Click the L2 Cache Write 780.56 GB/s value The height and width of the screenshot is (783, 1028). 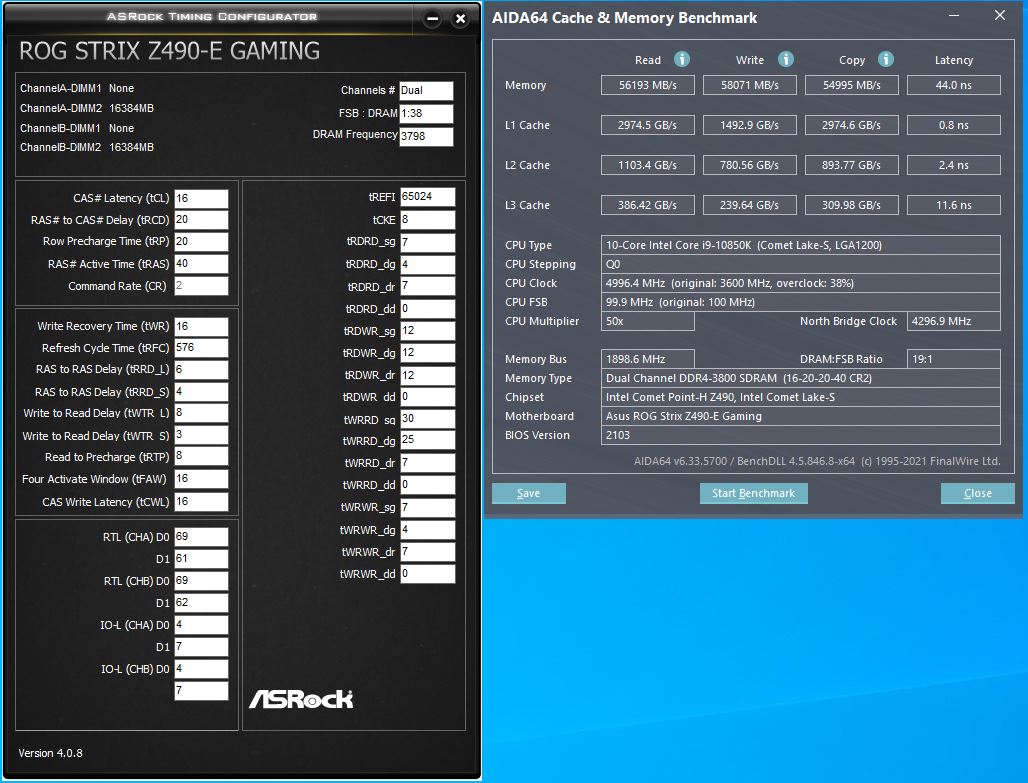749,165
